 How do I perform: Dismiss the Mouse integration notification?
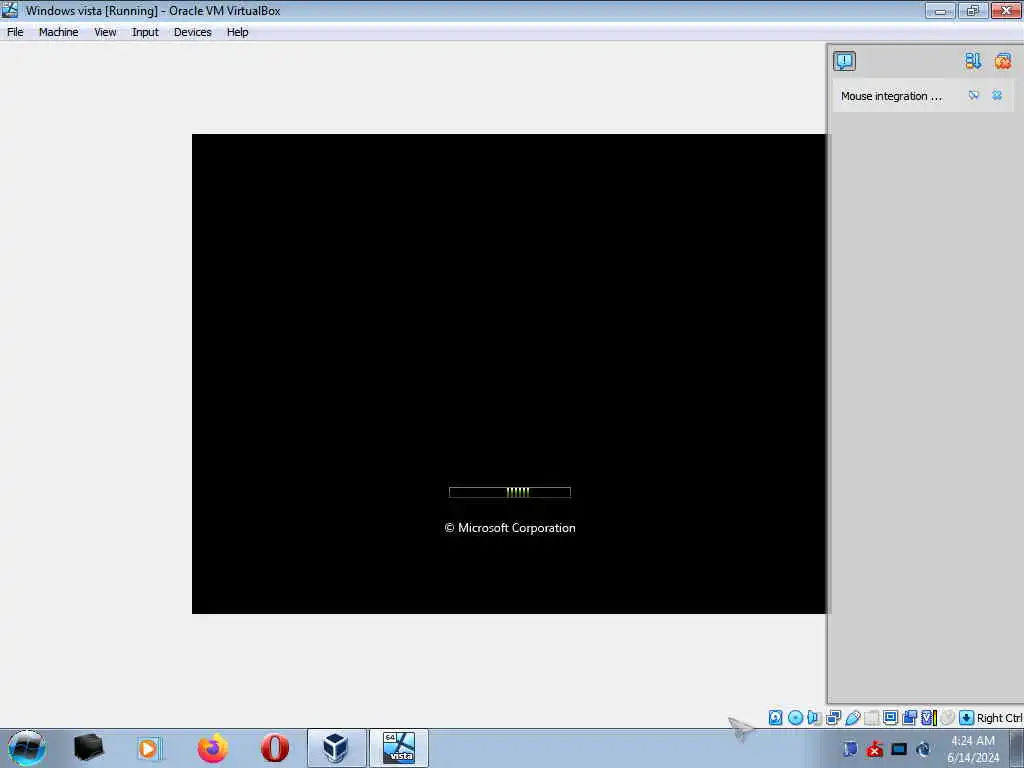(997, 95)
